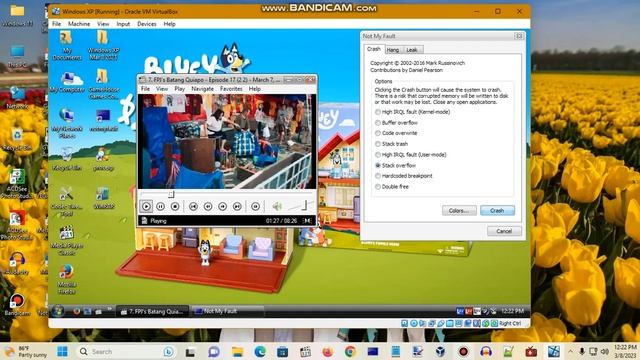This screenshot has width=640, height=360.
Task: Select Stack trash option
Action: pyautogui.click(x=391, y=144)
